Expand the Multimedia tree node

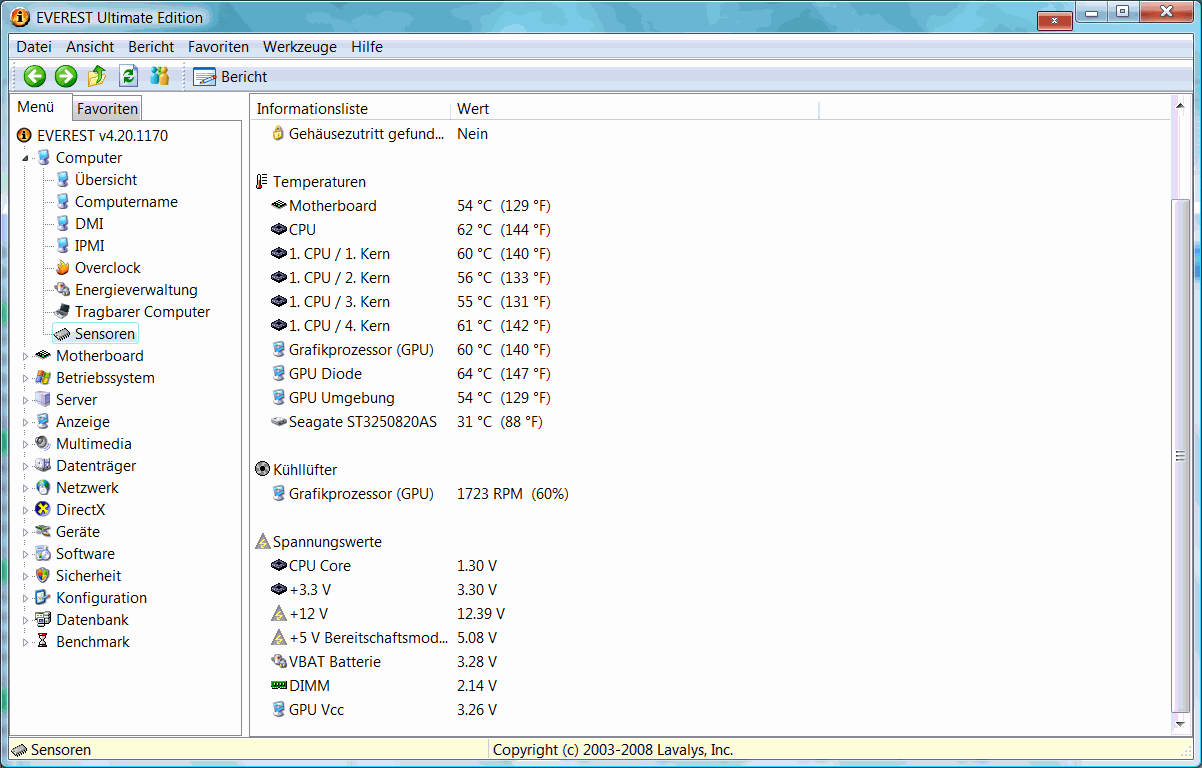tap(26, 444)
